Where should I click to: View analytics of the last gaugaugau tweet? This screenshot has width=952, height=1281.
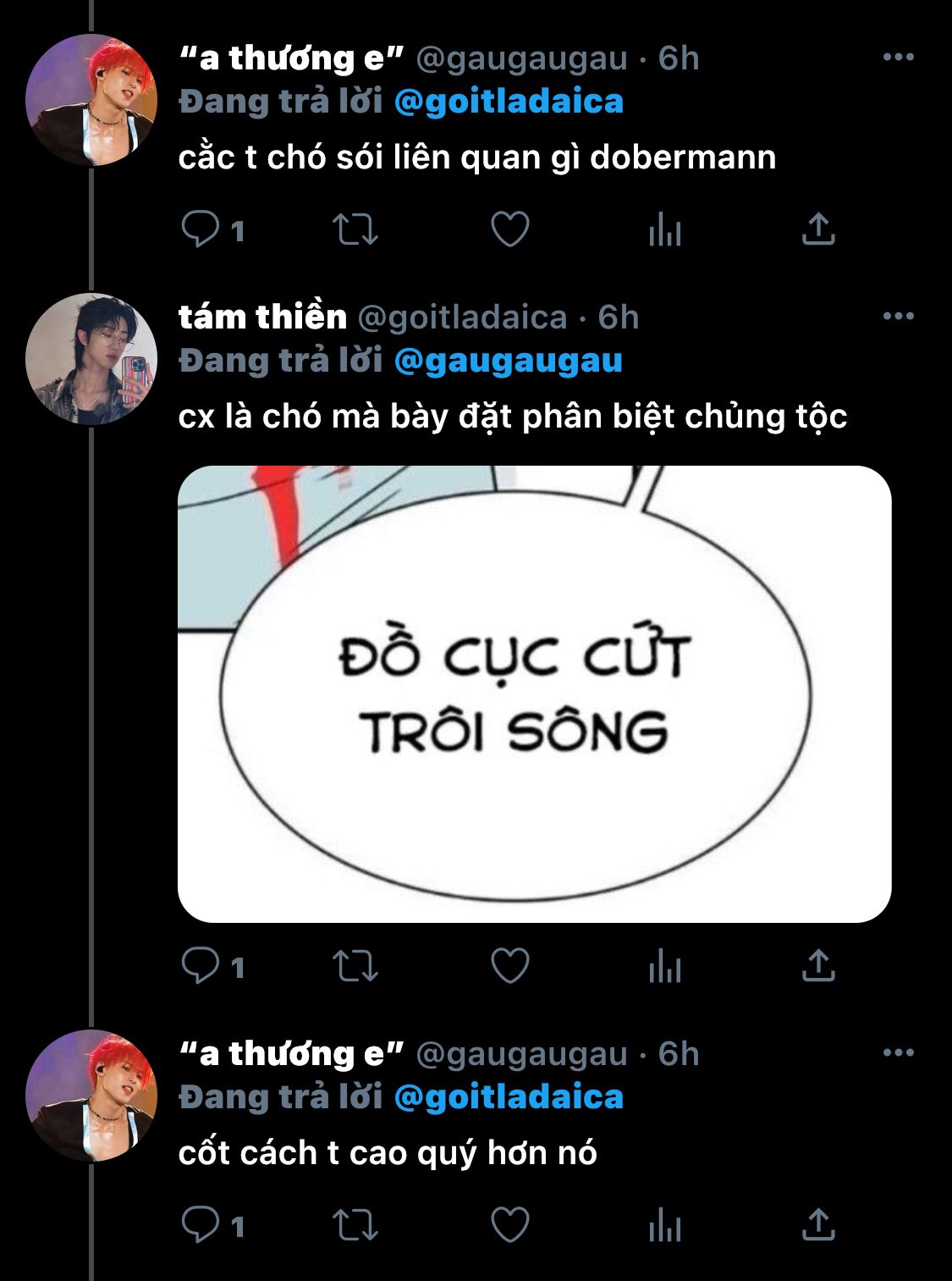[x=665, y=1224]
